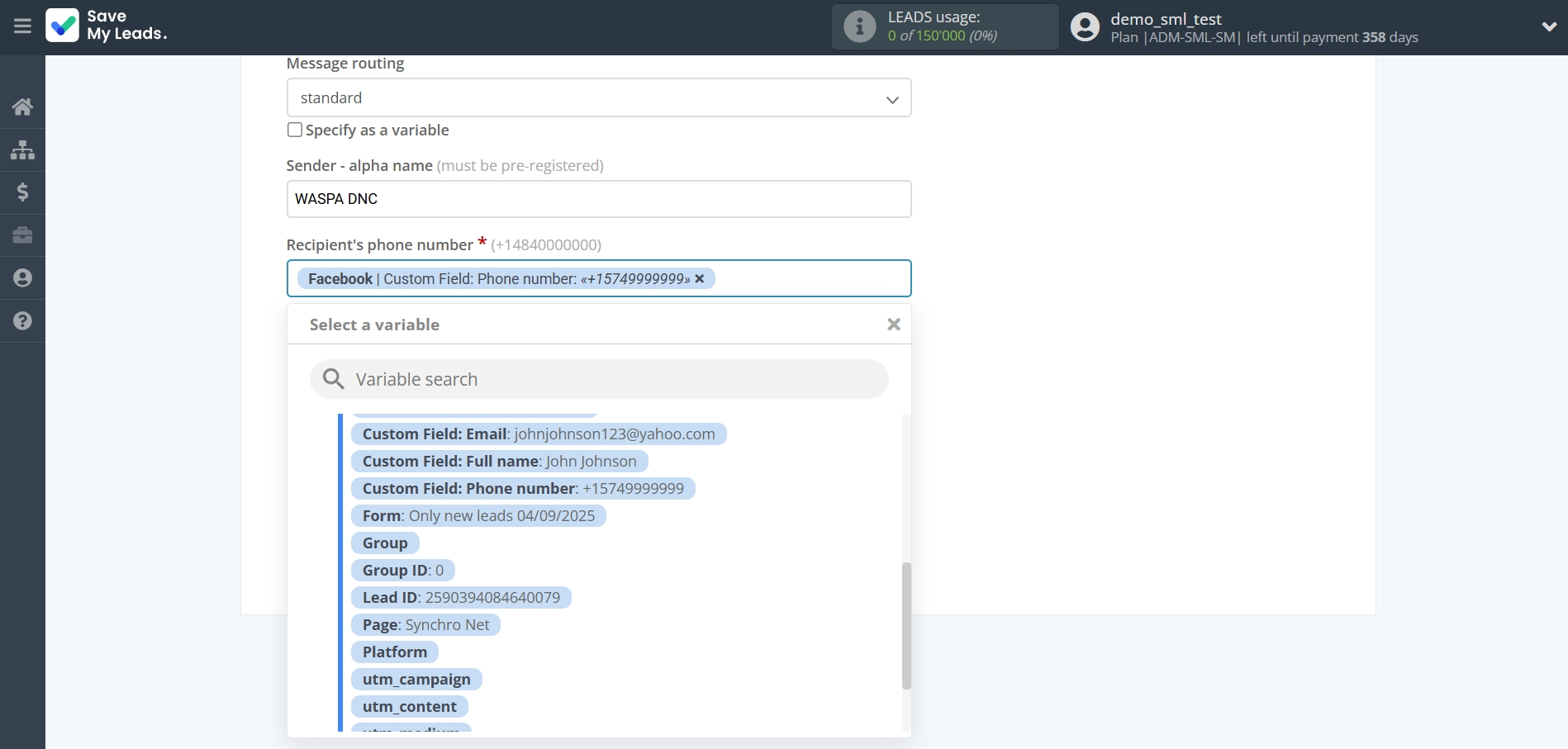This screenshot has height=749, width=1568.
Task: Enable Specify as a variable checkbox
Action: tap(295, 130)
